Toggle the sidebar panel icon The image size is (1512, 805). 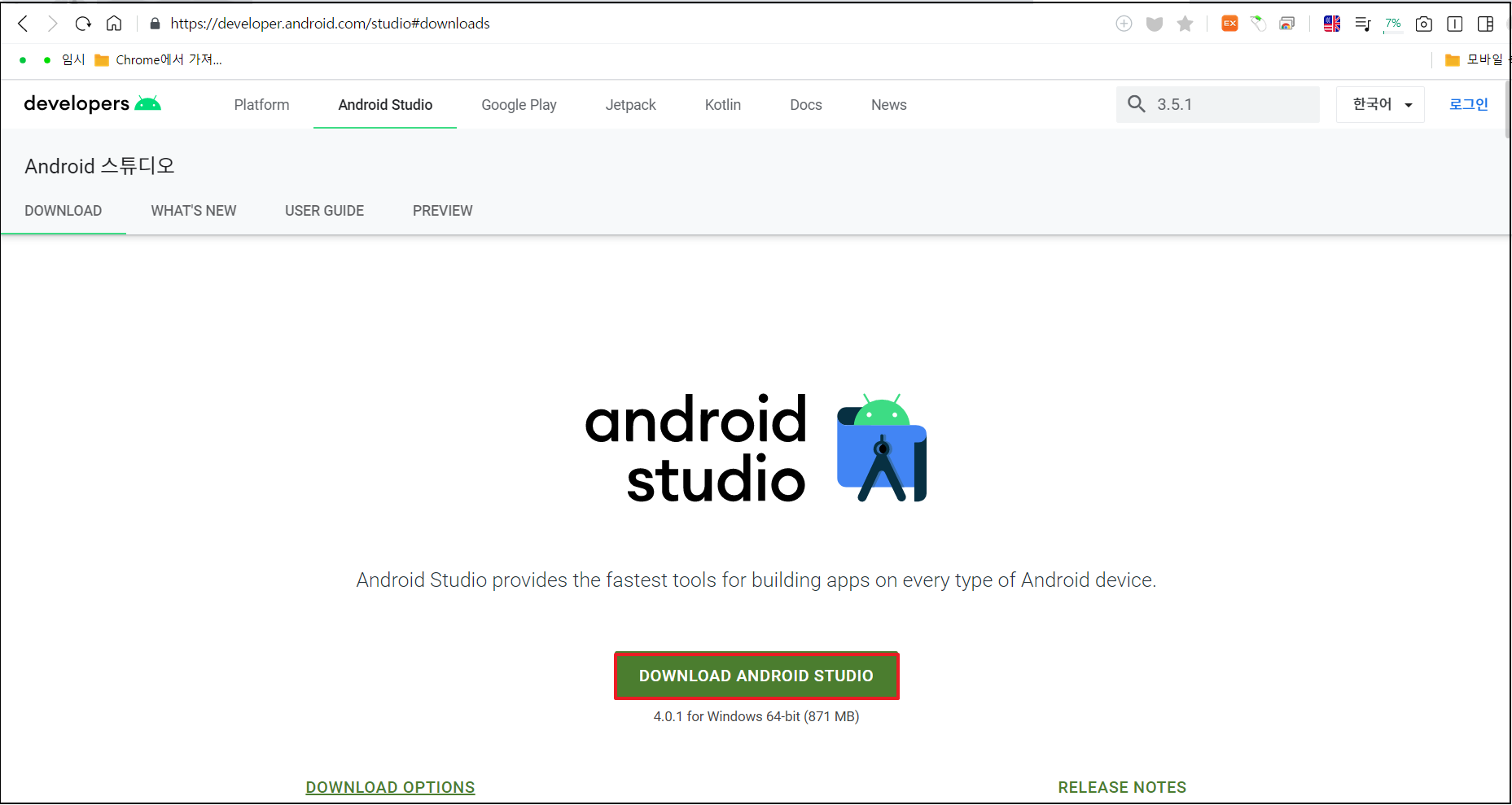click(1485, 24)
